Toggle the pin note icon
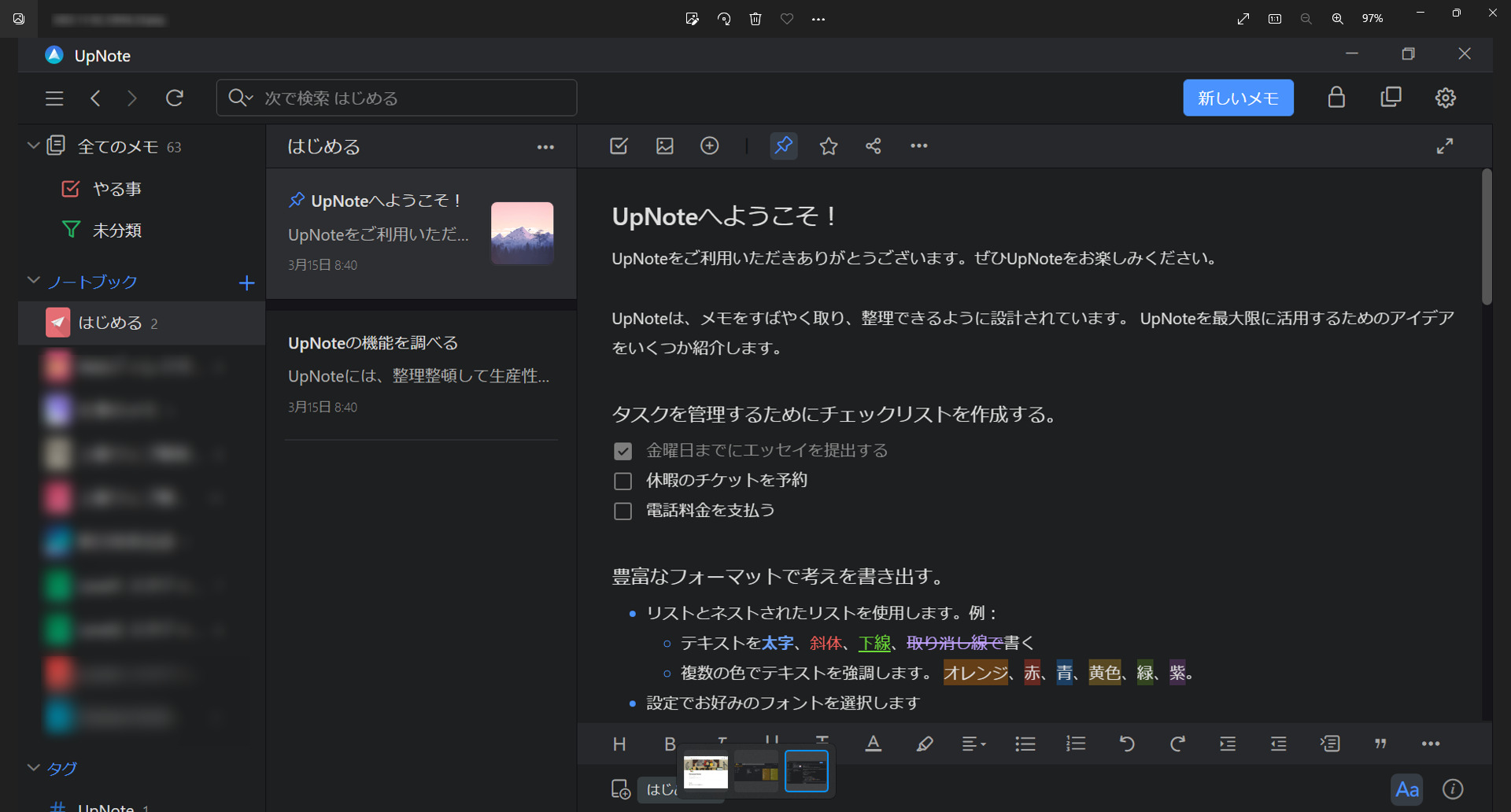The image size is (1511, 812). pyautogui.click(x=783, y=146)
